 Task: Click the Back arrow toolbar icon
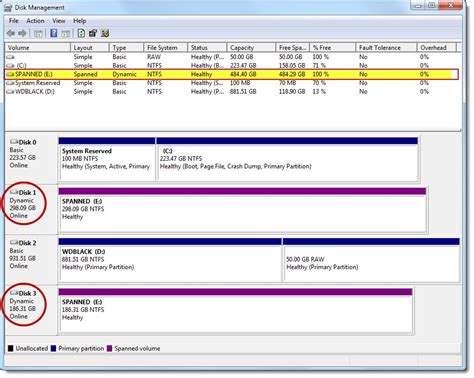(11, 33)
